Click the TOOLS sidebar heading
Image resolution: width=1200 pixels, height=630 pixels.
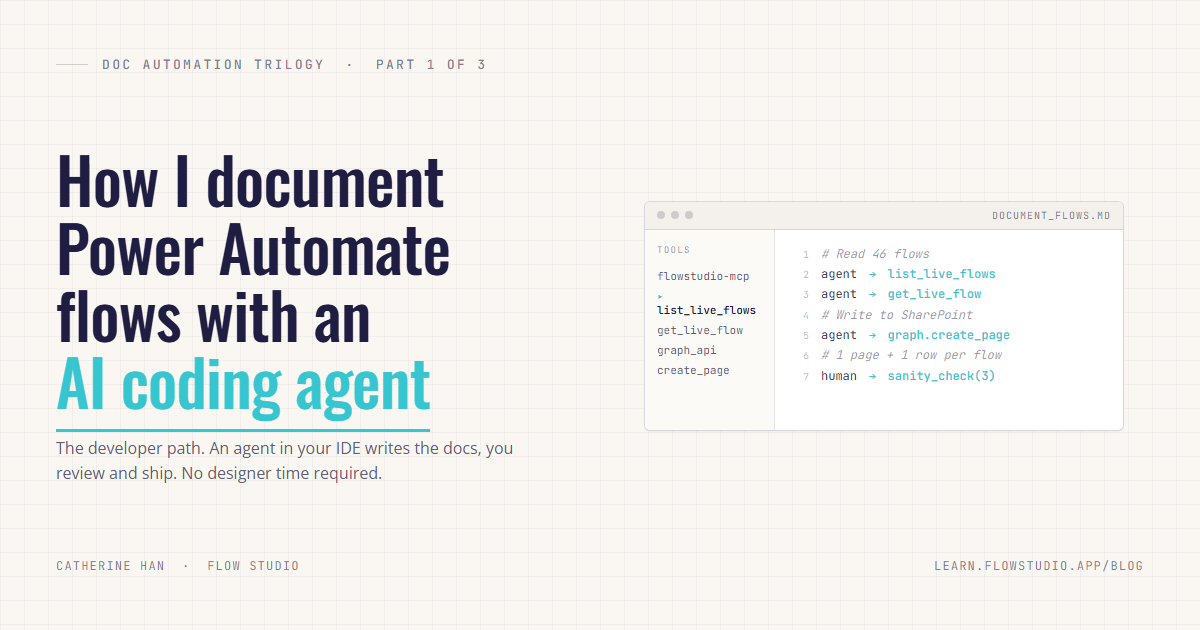[x=674, y=250]
